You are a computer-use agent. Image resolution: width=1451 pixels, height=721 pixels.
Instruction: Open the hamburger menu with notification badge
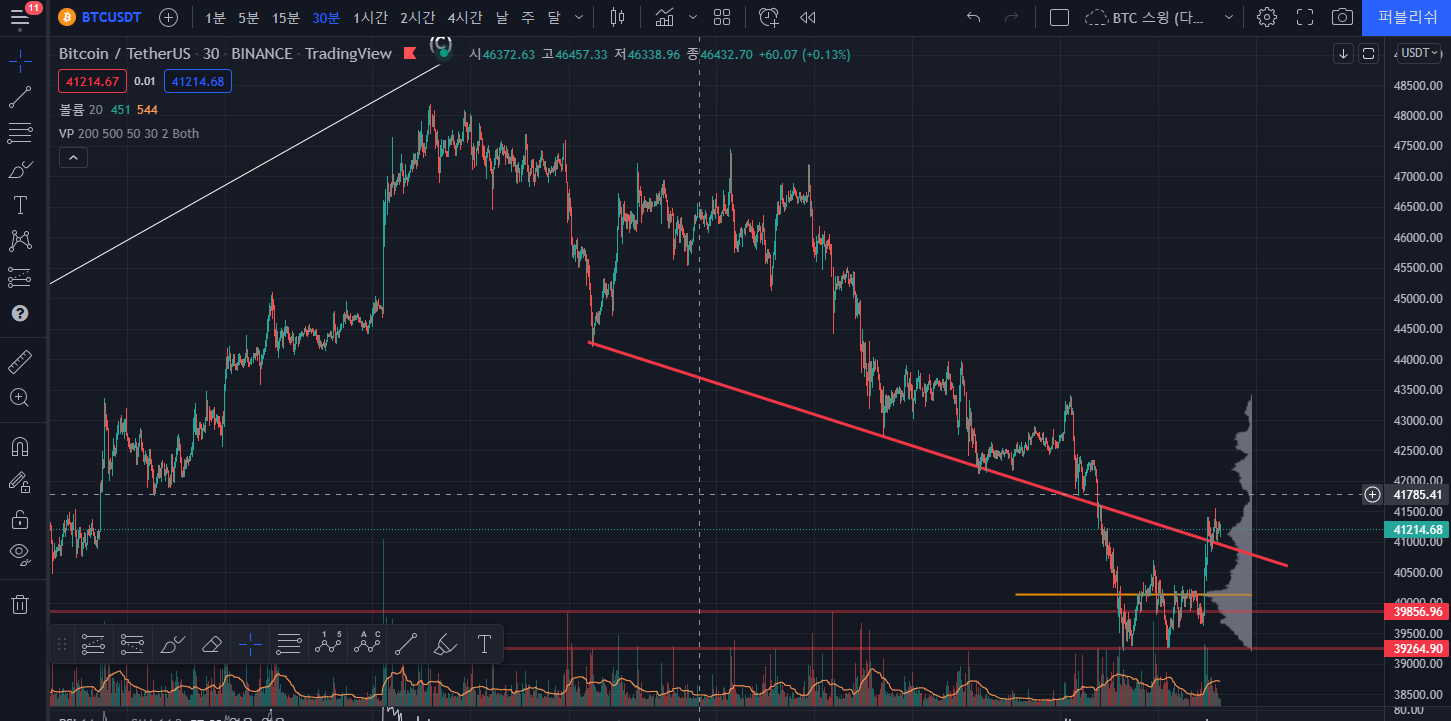tap(21, 16)
